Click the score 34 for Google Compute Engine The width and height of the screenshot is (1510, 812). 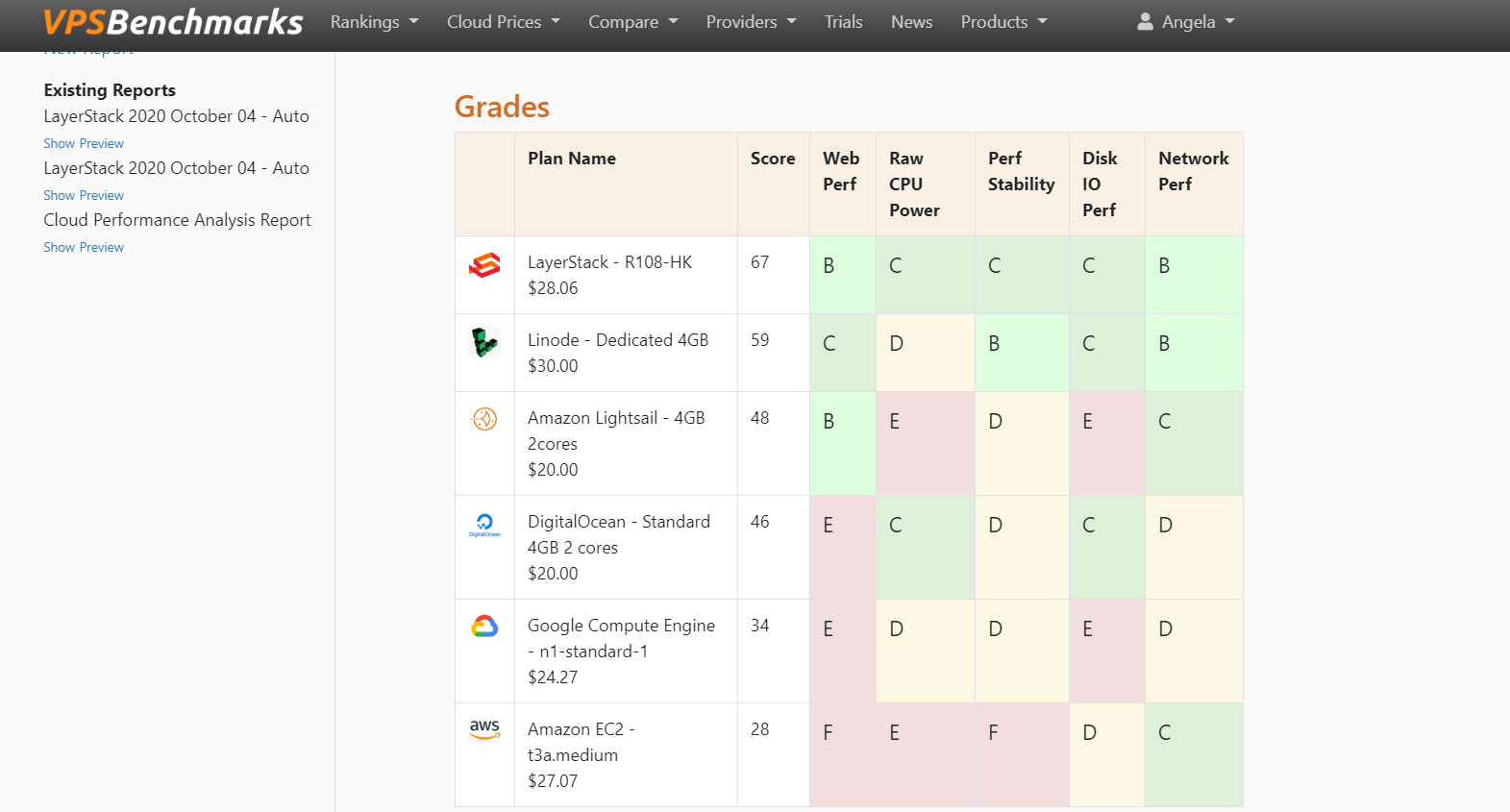pos(759,626)
